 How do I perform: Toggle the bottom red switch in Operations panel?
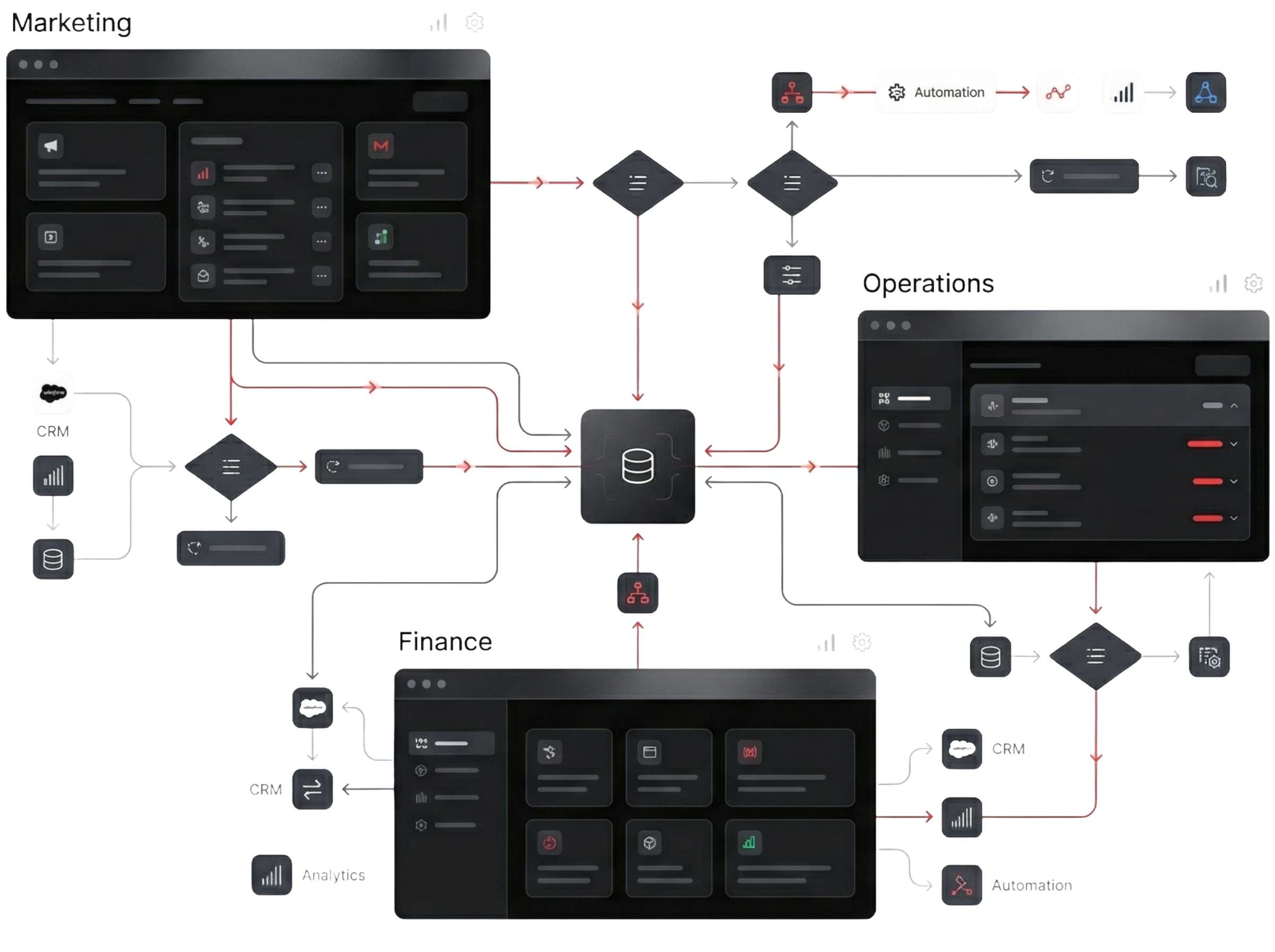coord(1208,518)
